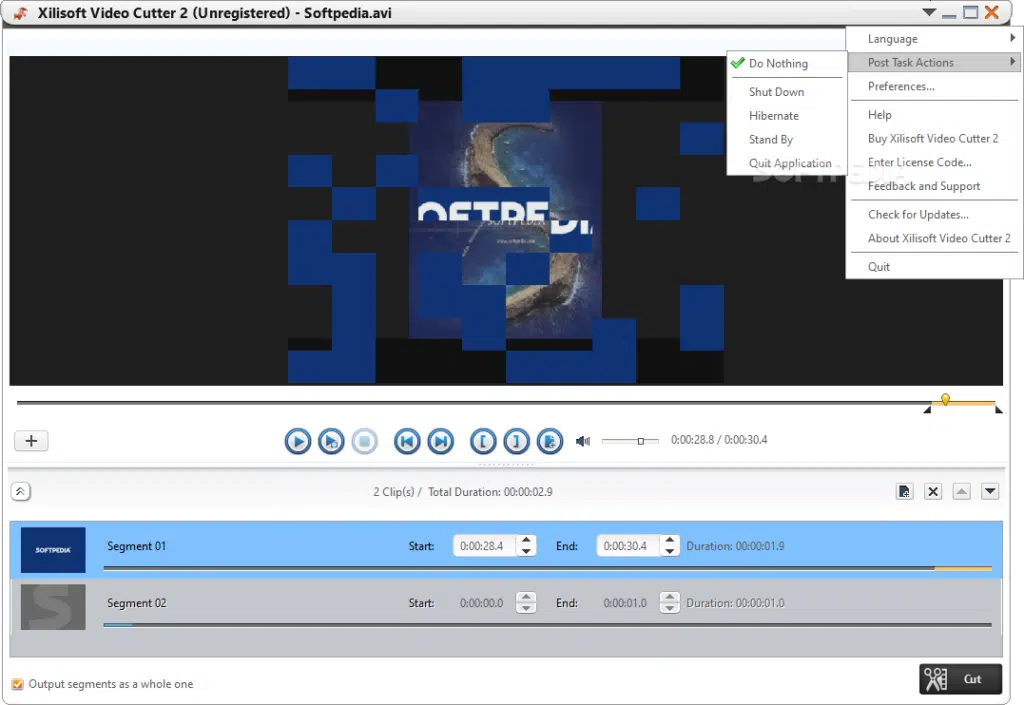Screen dimensions: 1024x705
Task: Open About Xilisoft Video Cutter 2
Action: (935, 238)
